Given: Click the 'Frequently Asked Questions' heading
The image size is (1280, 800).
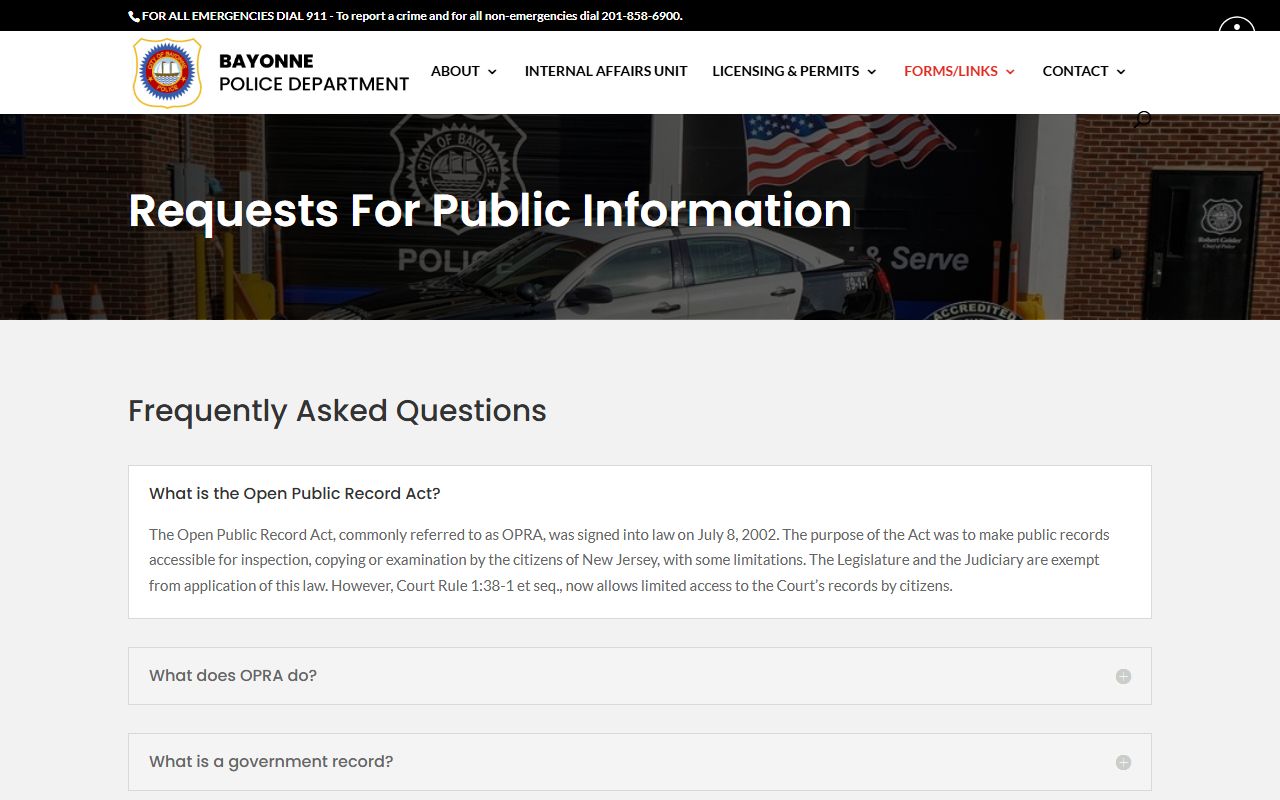Looking at the screenshot, I should (337, 411).
